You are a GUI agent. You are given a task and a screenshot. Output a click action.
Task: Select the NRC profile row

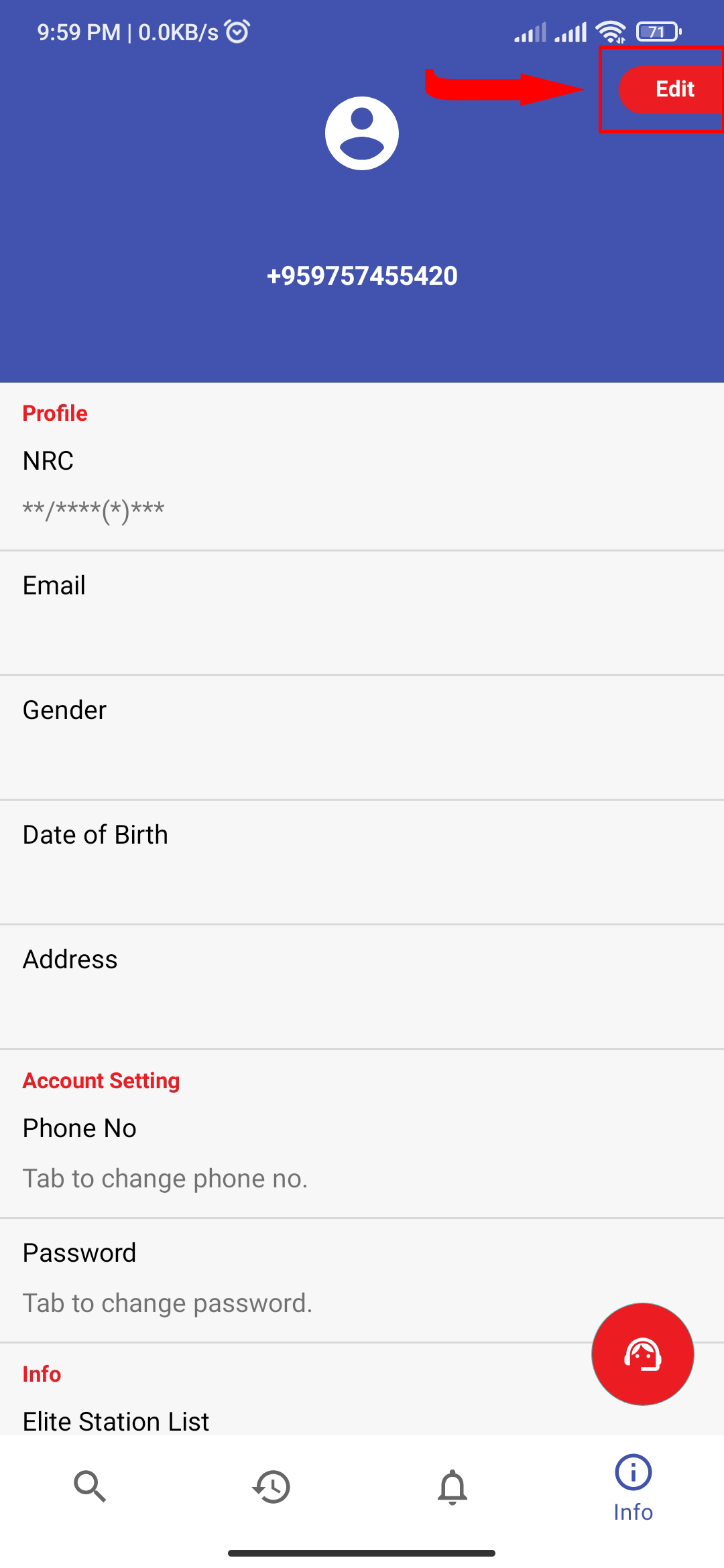coord(362,484)
